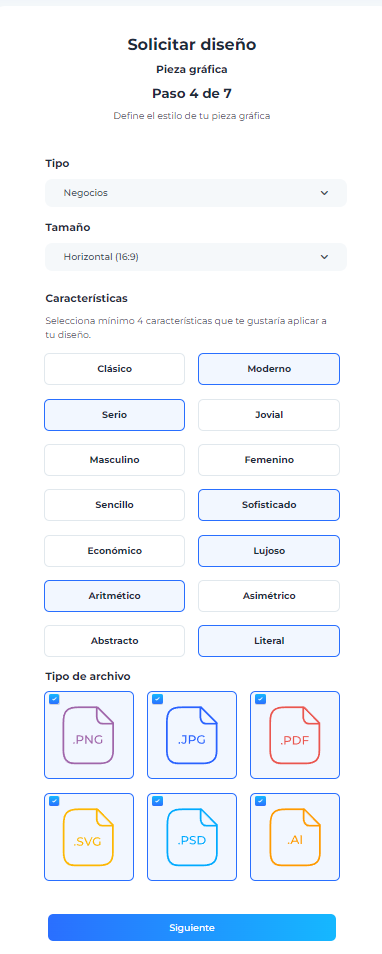Pick the .PSD file icon
This screenshot has height=954, width=382.
point(192,837)
